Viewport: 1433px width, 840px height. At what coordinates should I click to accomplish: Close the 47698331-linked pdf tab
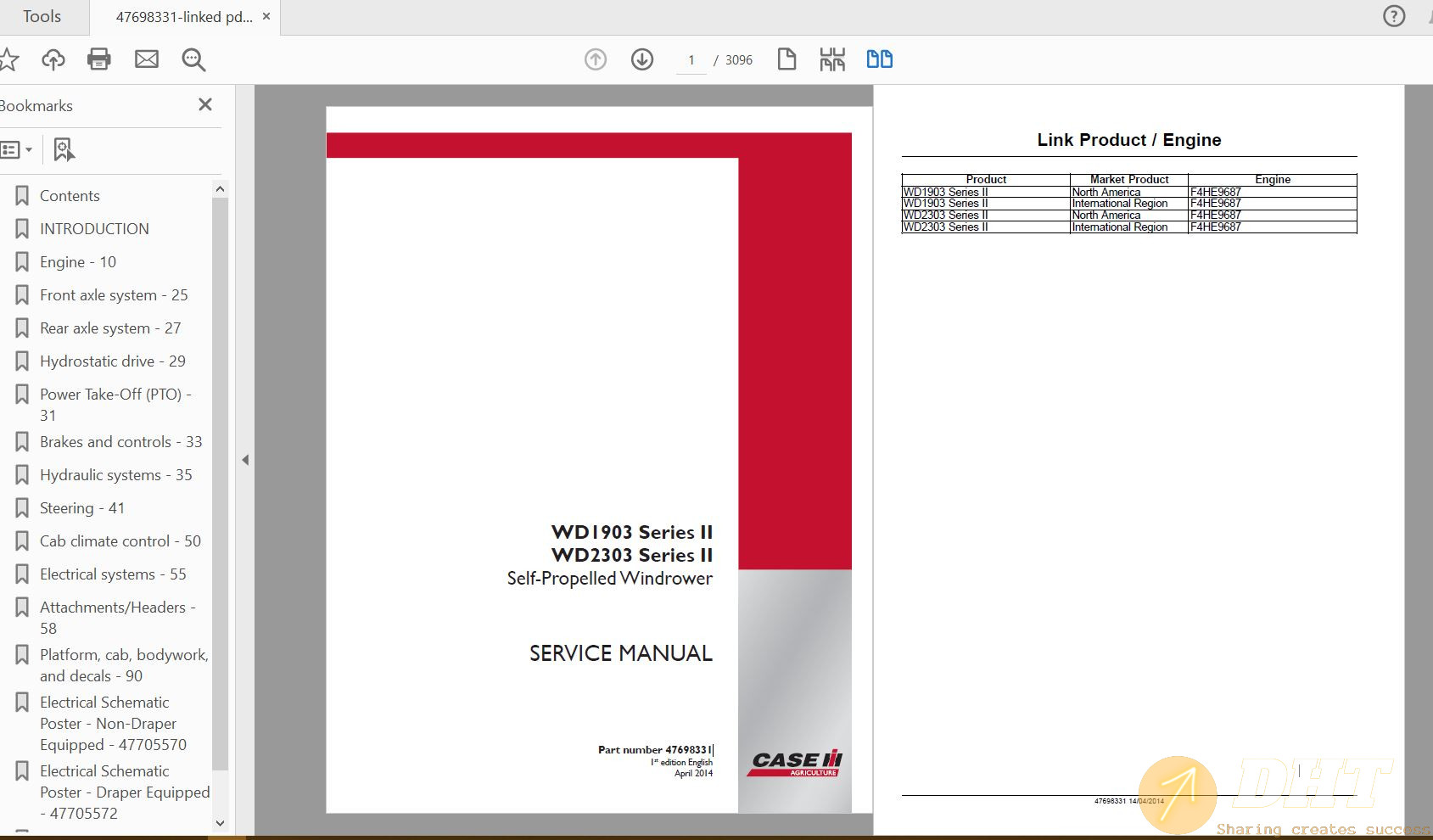pos(266,16)
